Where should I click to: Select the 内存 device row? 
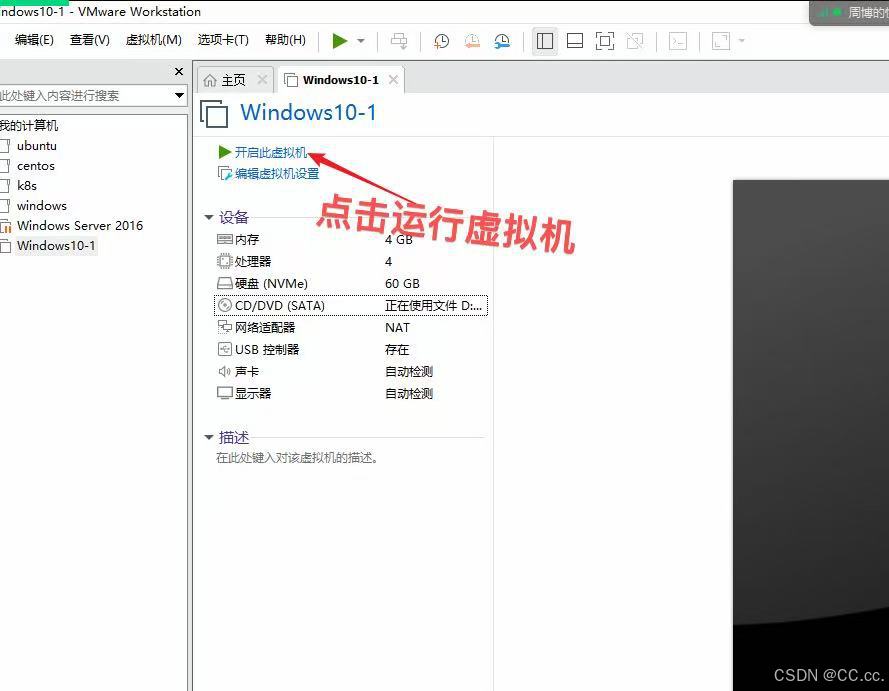(x=351, y=239)
